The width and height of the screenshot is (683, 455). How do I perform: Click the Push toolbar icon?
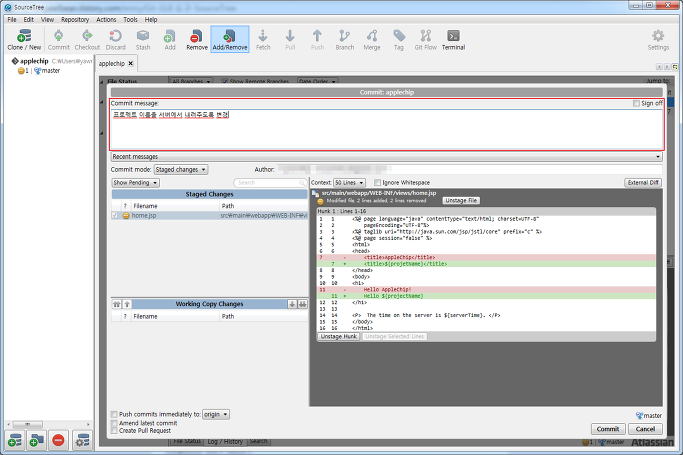coord(317,40)
